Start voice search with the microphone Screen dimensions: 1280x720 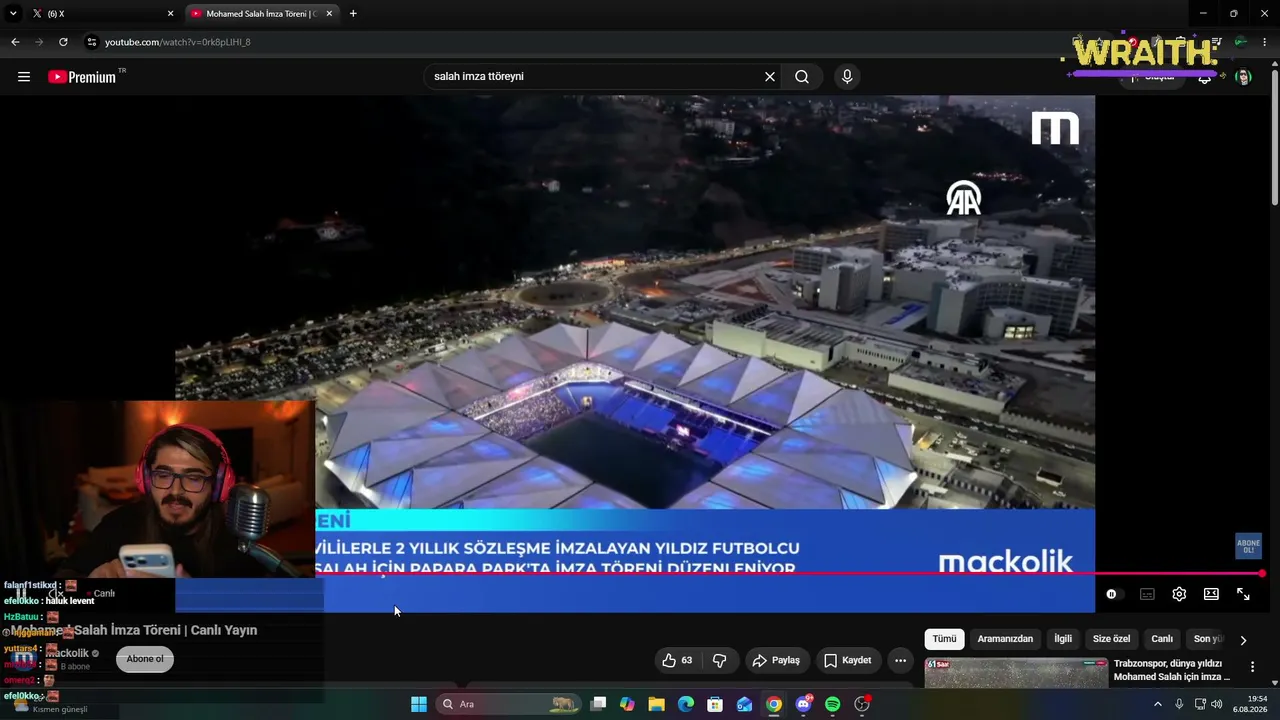(x=847, y=77)
